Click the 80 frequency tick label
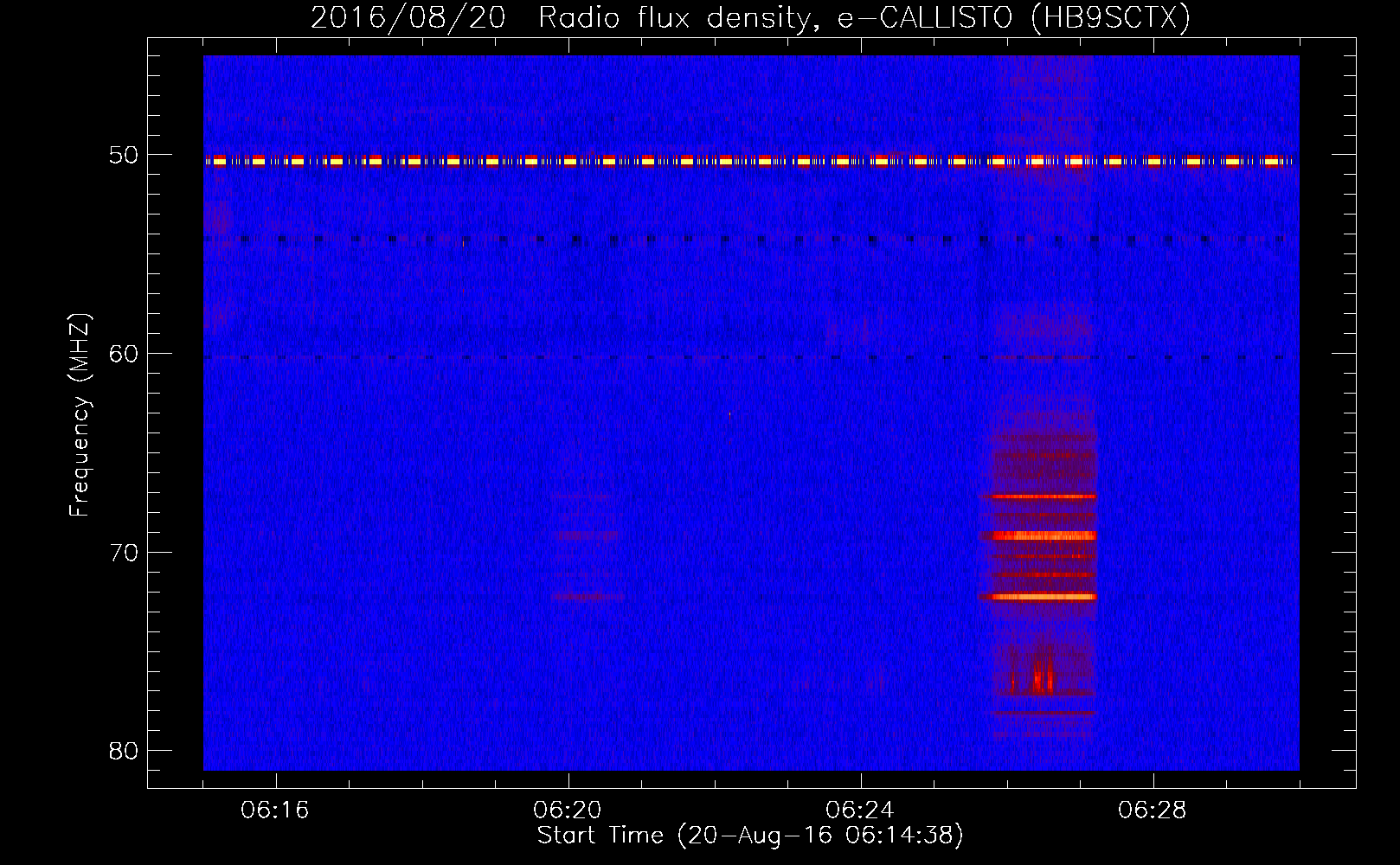1400x865 pixels. coord(124,751)
